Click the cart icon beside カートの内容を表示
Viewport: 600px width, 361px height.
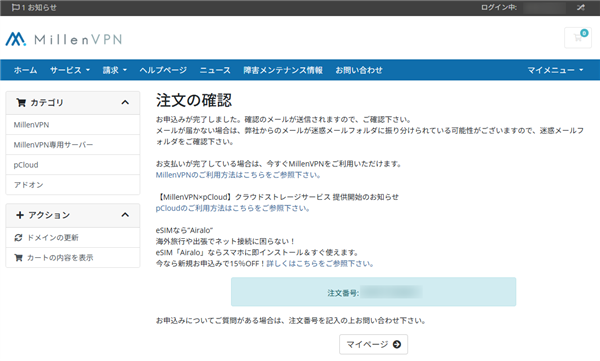coord(18,258)
